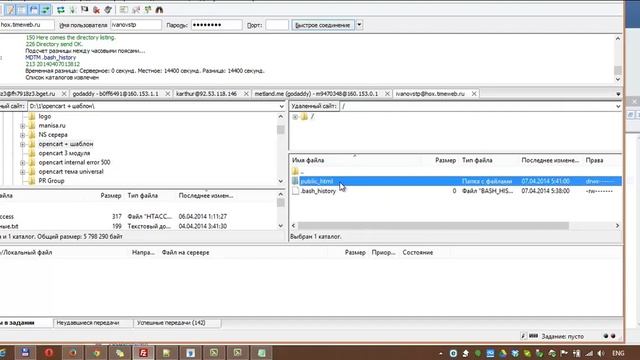Expand the opencart + шаблон folder node
This screenshot has width=640, height=360.
[x=23, y=144]
